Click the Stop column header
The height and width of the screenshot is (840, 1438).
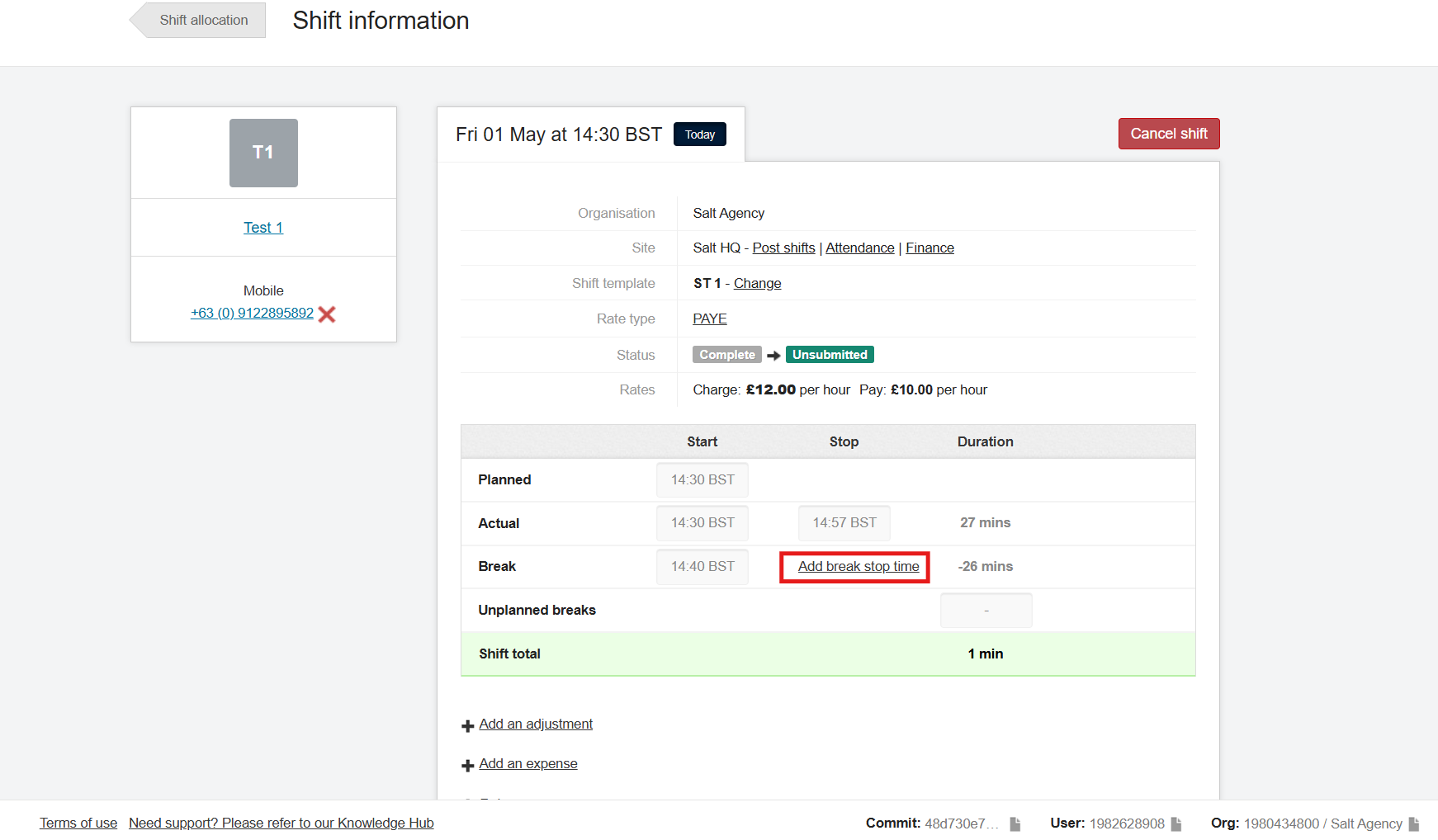tap(844, 441)
